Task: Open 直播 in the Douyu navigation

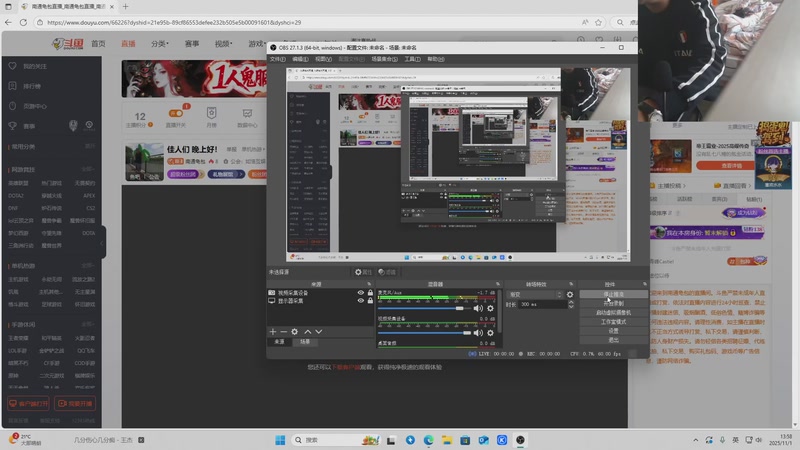Action: click(x=128, y=44)
